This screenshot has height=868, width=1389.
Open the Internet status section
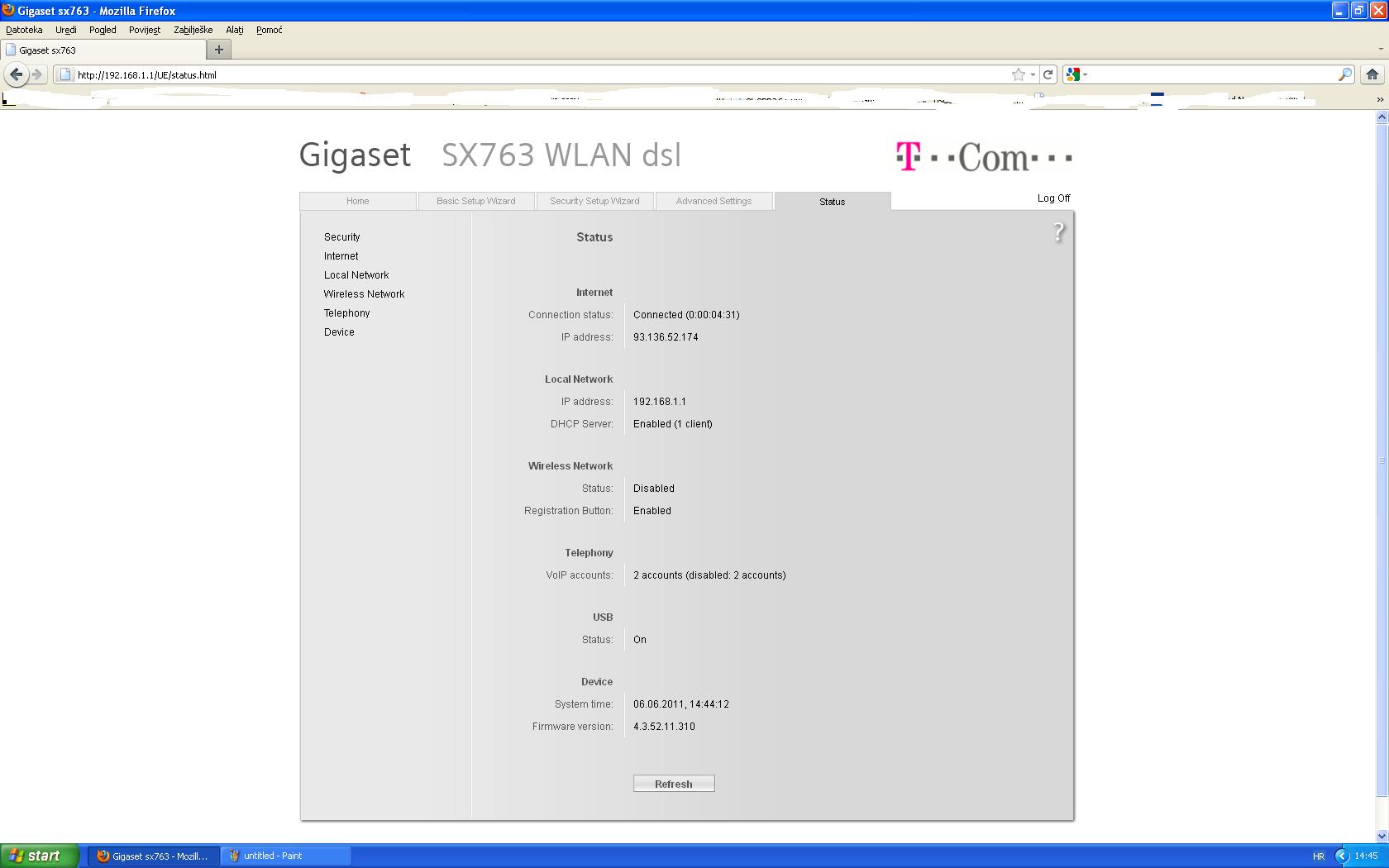341,256
